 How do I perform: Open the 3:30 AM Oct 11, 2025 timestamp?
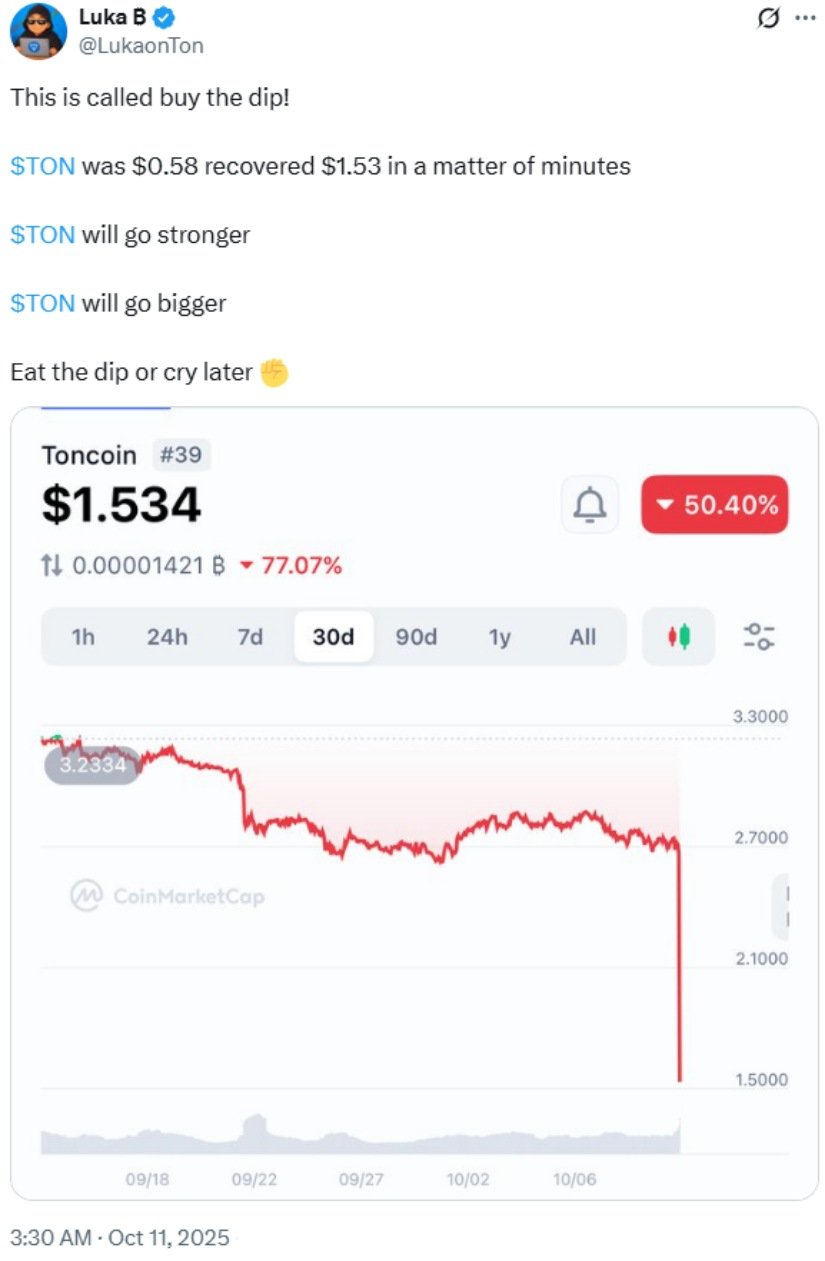click(119, 1238)
